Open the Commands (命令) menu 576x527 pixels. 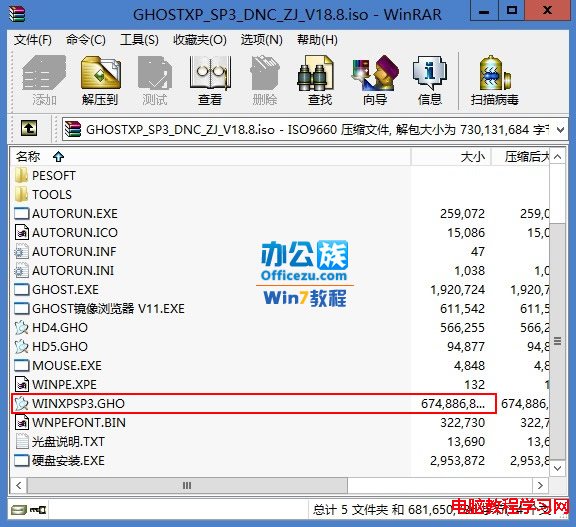[86, 40]
